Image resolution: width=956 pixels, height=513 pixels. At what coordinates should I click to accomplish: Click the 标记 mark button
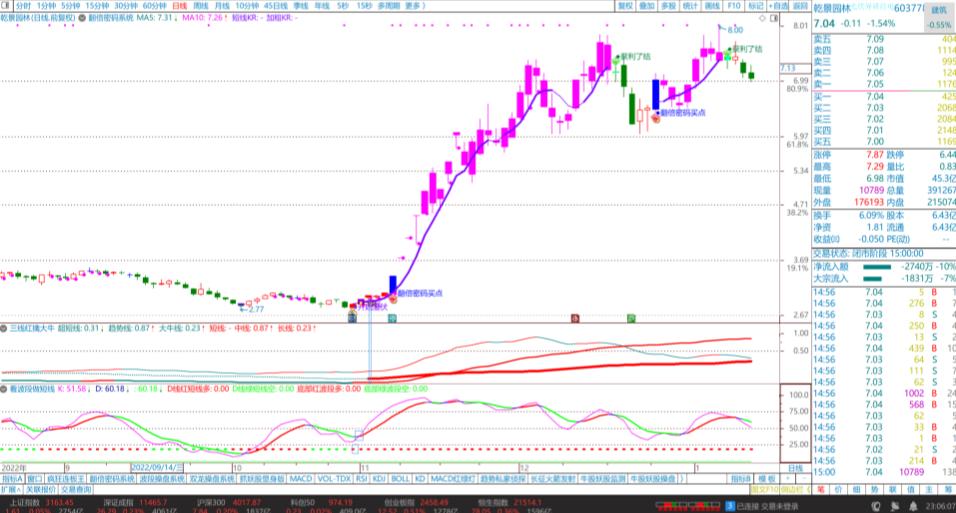point(755,5)
